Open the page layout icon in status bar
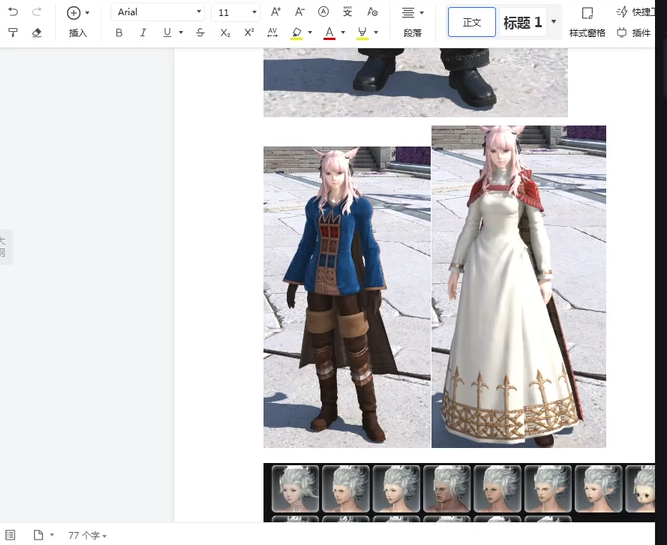Screen dimensions: 667x545 (38, 535)
